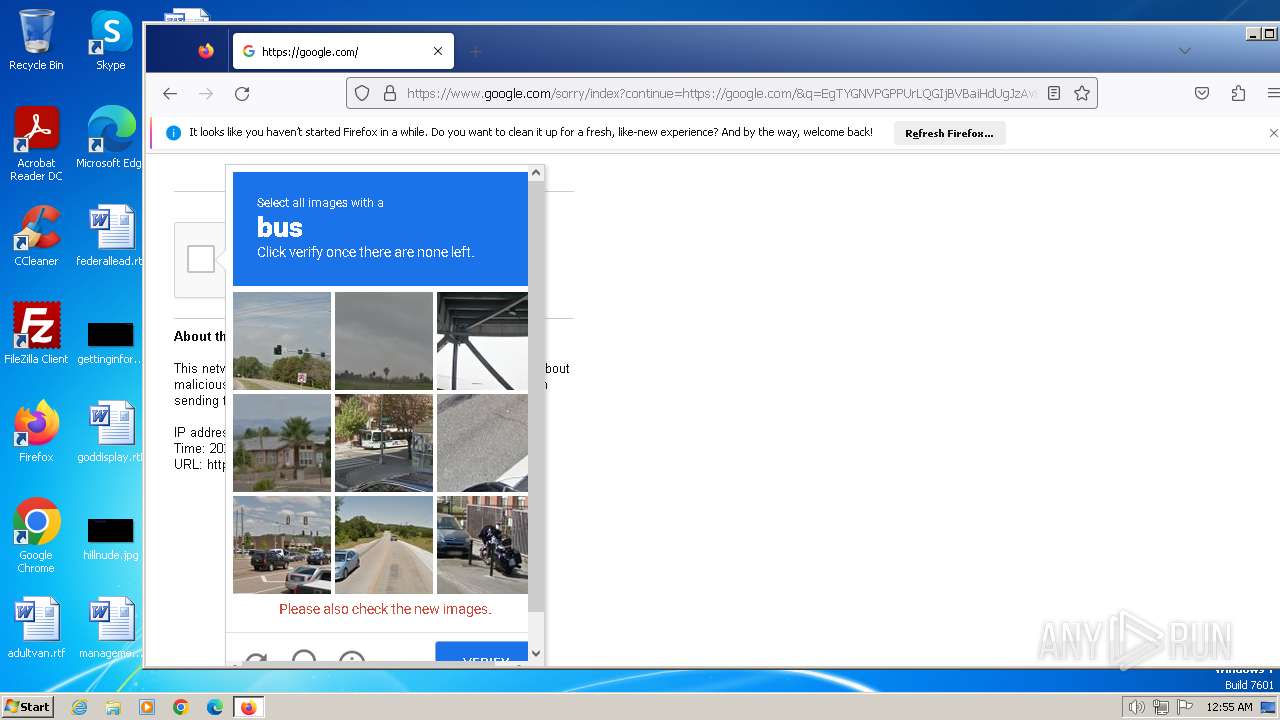
Task: Close the google.com tab
Action: coord(437,51)
